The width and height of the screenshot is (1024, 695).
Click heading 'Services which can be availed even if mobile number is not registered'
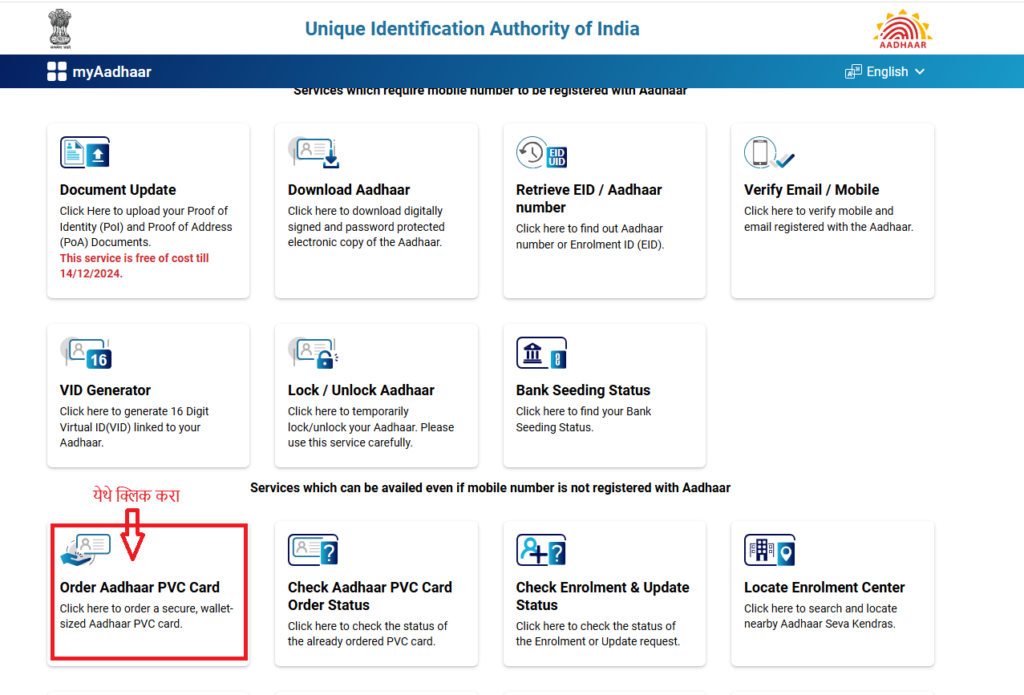tap(490, 488)
